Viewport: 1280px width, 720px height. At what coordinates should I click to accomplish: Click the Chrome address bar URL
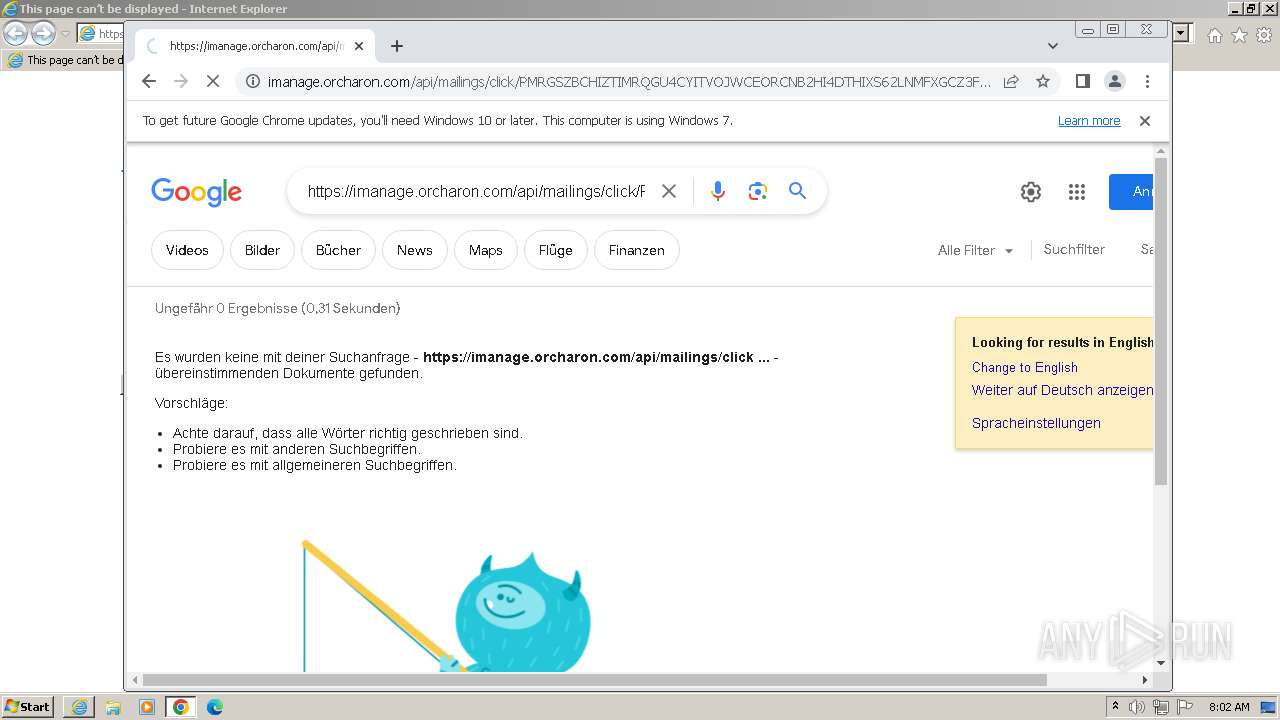[629, 82]
